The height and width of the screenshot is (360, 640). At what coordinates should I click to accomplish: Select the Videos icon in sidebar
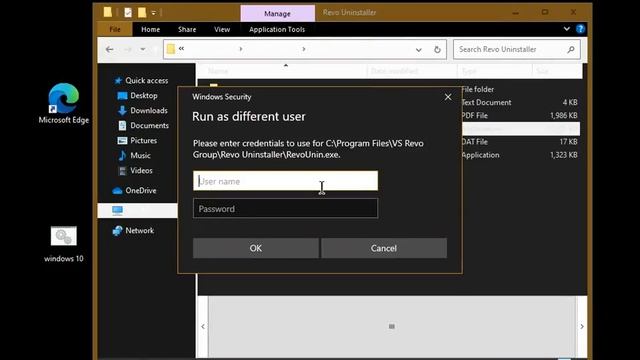(x=122, y=171)
